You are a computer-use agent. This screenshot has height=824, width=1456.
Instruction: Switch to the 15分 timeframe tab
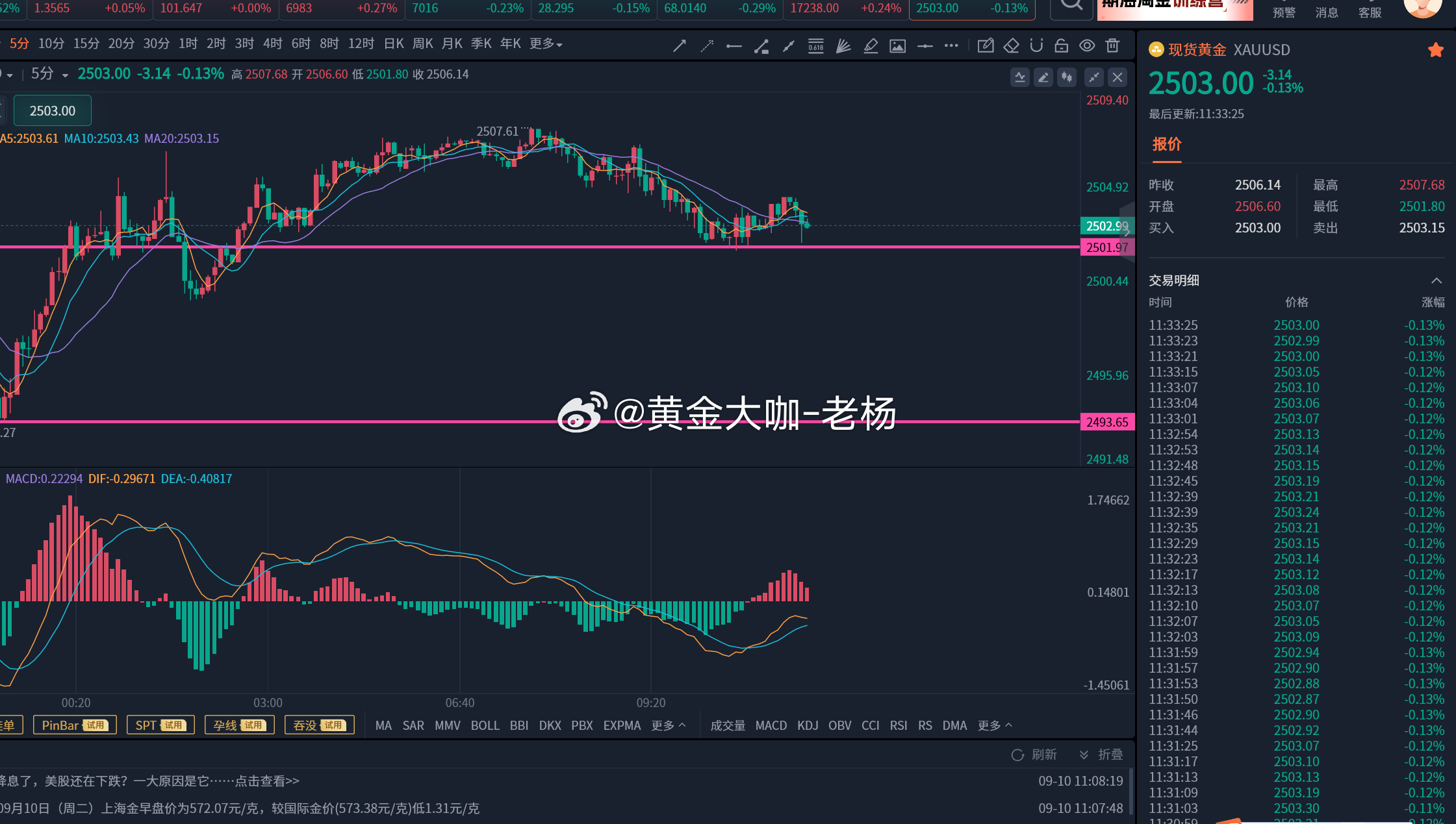[85, 44]
